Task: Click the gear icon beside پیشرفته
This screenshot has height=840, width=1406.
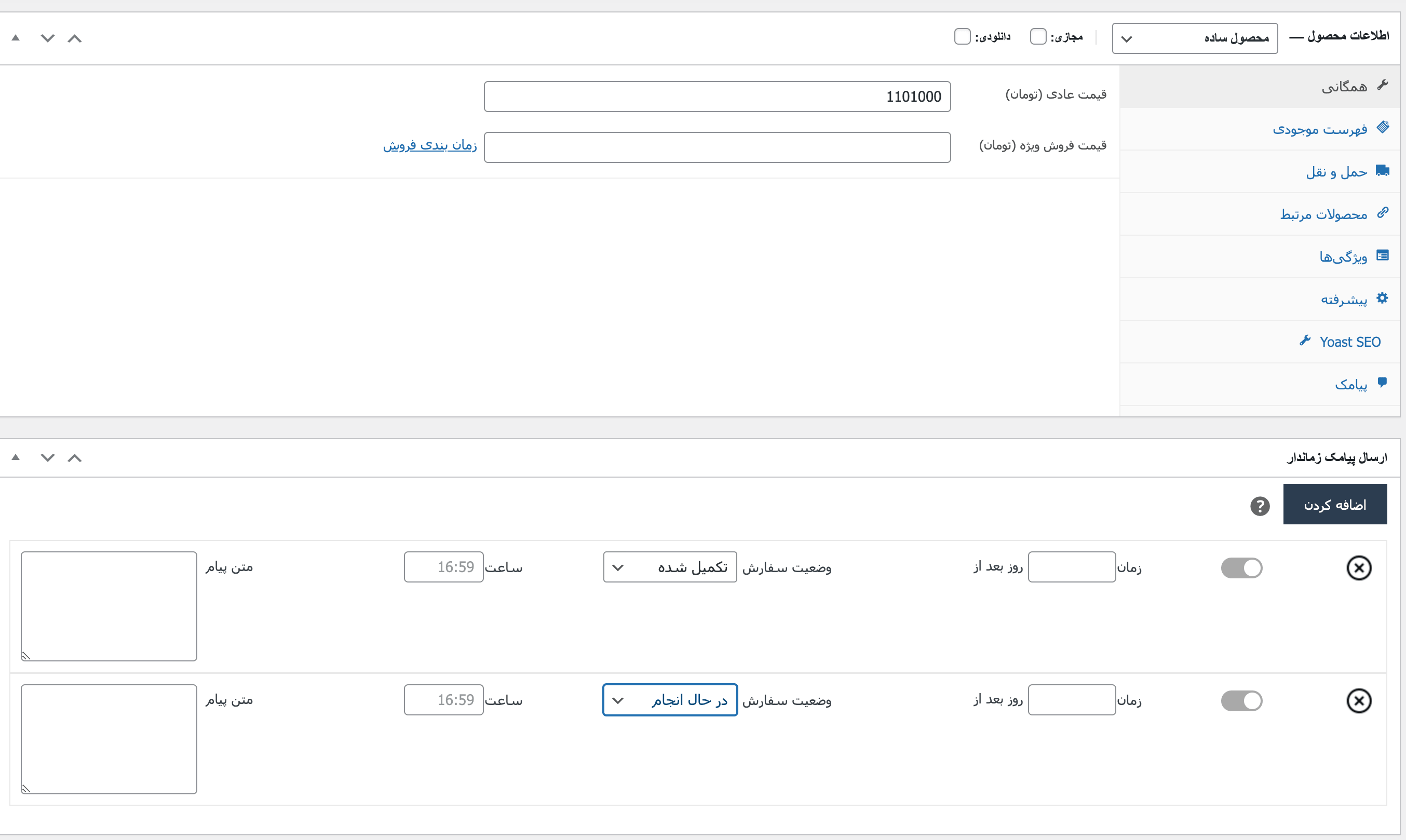Action: 1383,297
